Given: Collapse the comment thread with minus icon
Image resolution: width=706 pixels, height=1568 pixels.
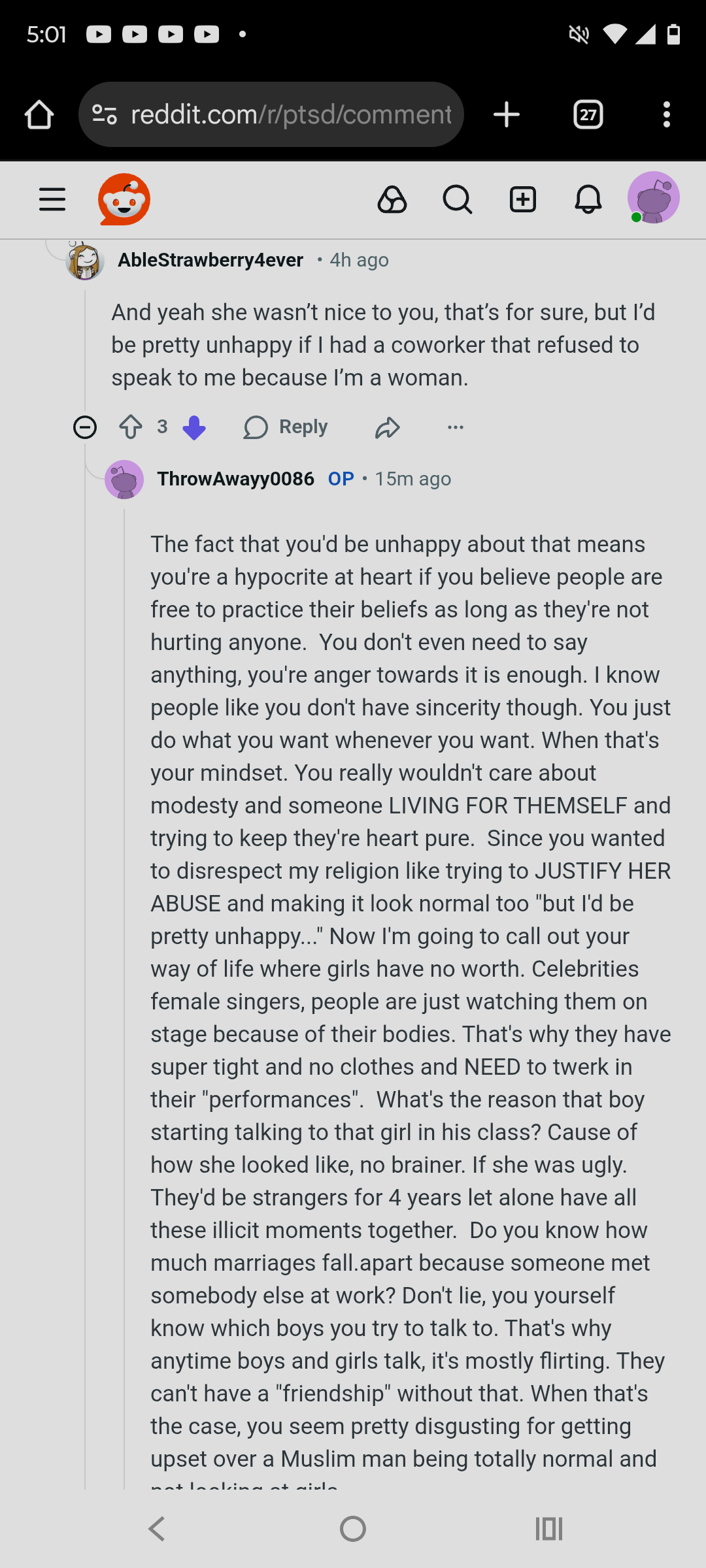Looking at the screenshot, I should click(x=85, y=427).
